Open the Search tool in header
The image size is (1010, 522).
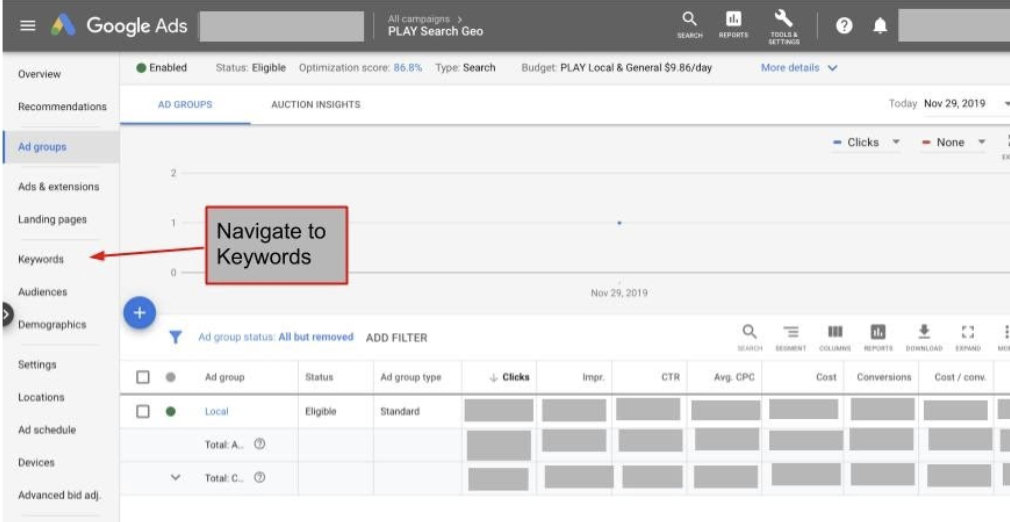689,24
